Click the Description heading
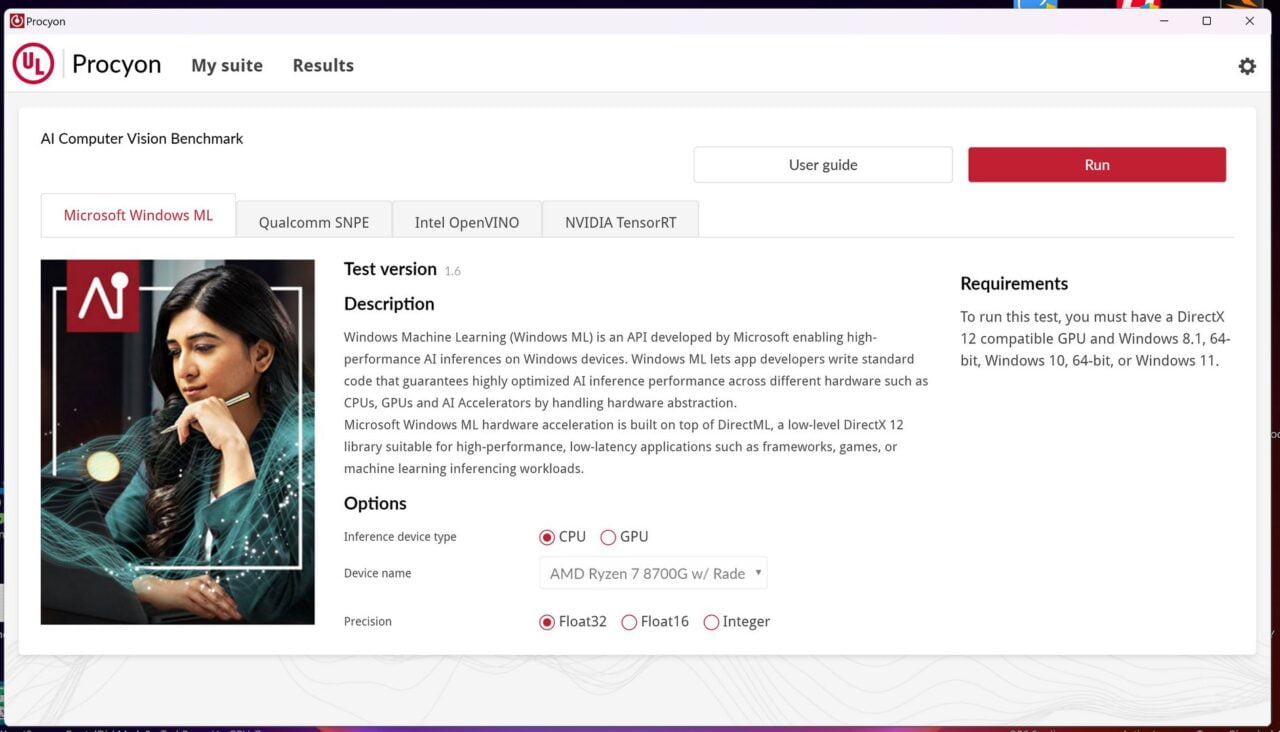The image size is (1280, 732). [389, 304]
